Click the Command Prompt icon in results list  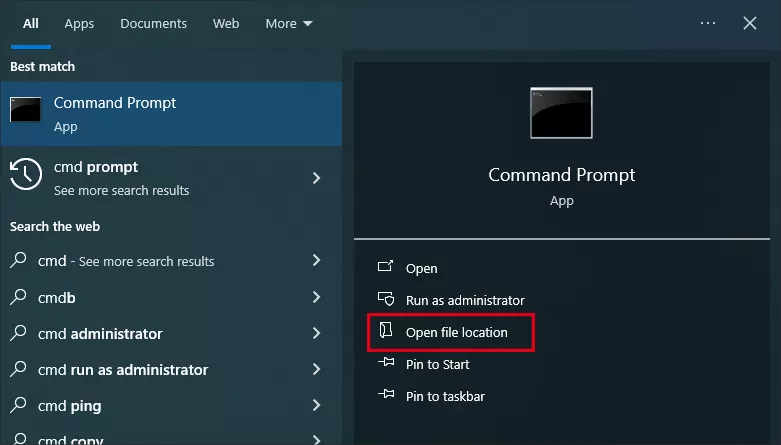coord(25,110)
